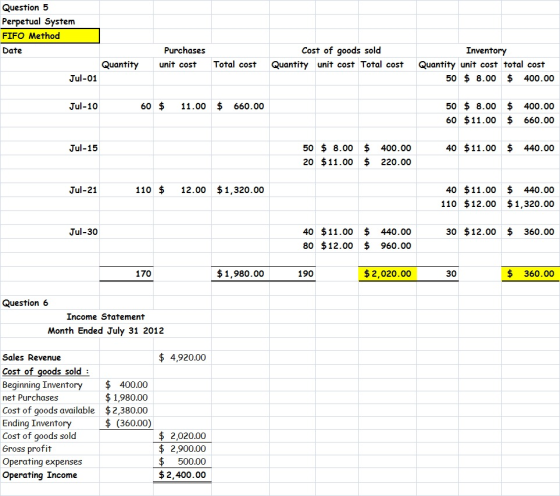Image resolution: width=560 pixels, height=496 pixels.
Task: Click Purchases total $1,980.00 in totals row
Action: pyautogui.click(x=240, y=274)
